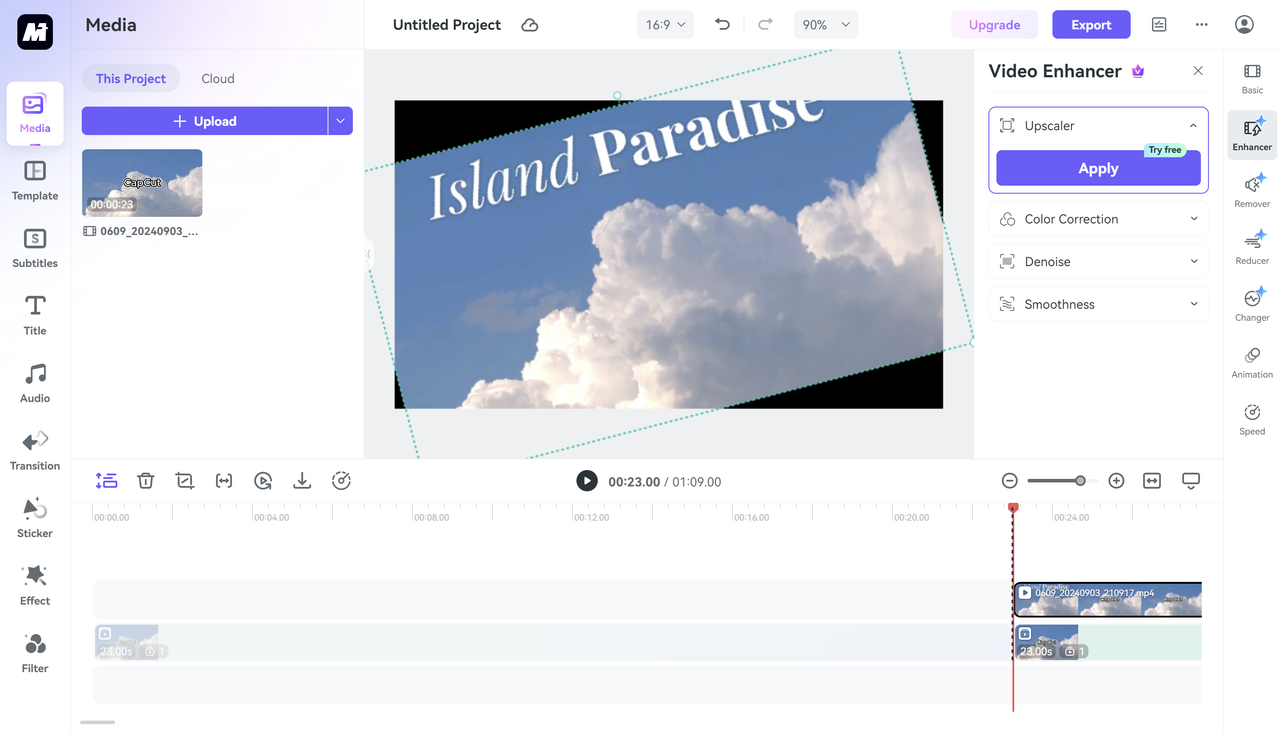Viewport: 1280px width, 733px height.
Task: Open the background Remover tool
Action: pos(1251,191)
